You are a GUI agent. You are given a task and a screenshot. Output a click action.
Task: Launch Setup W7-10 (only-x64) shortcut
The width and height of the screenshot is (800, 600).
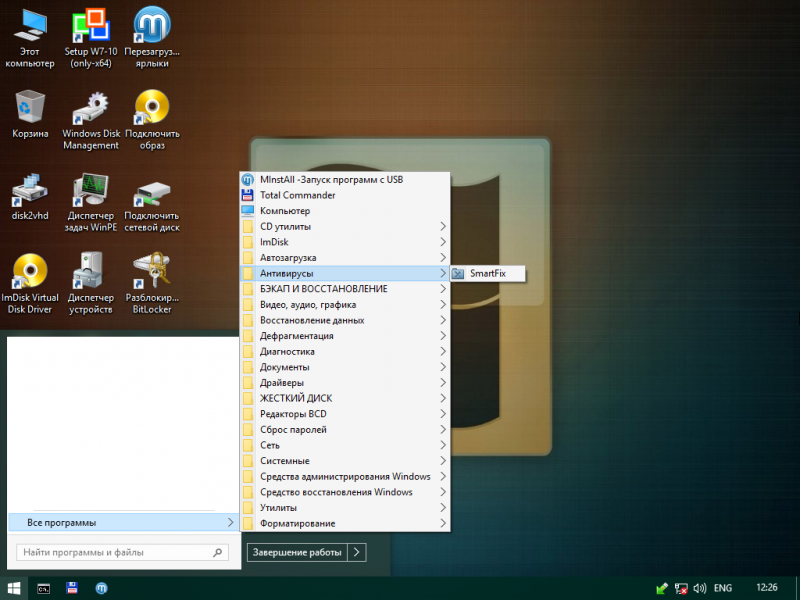tap(91, 38)
